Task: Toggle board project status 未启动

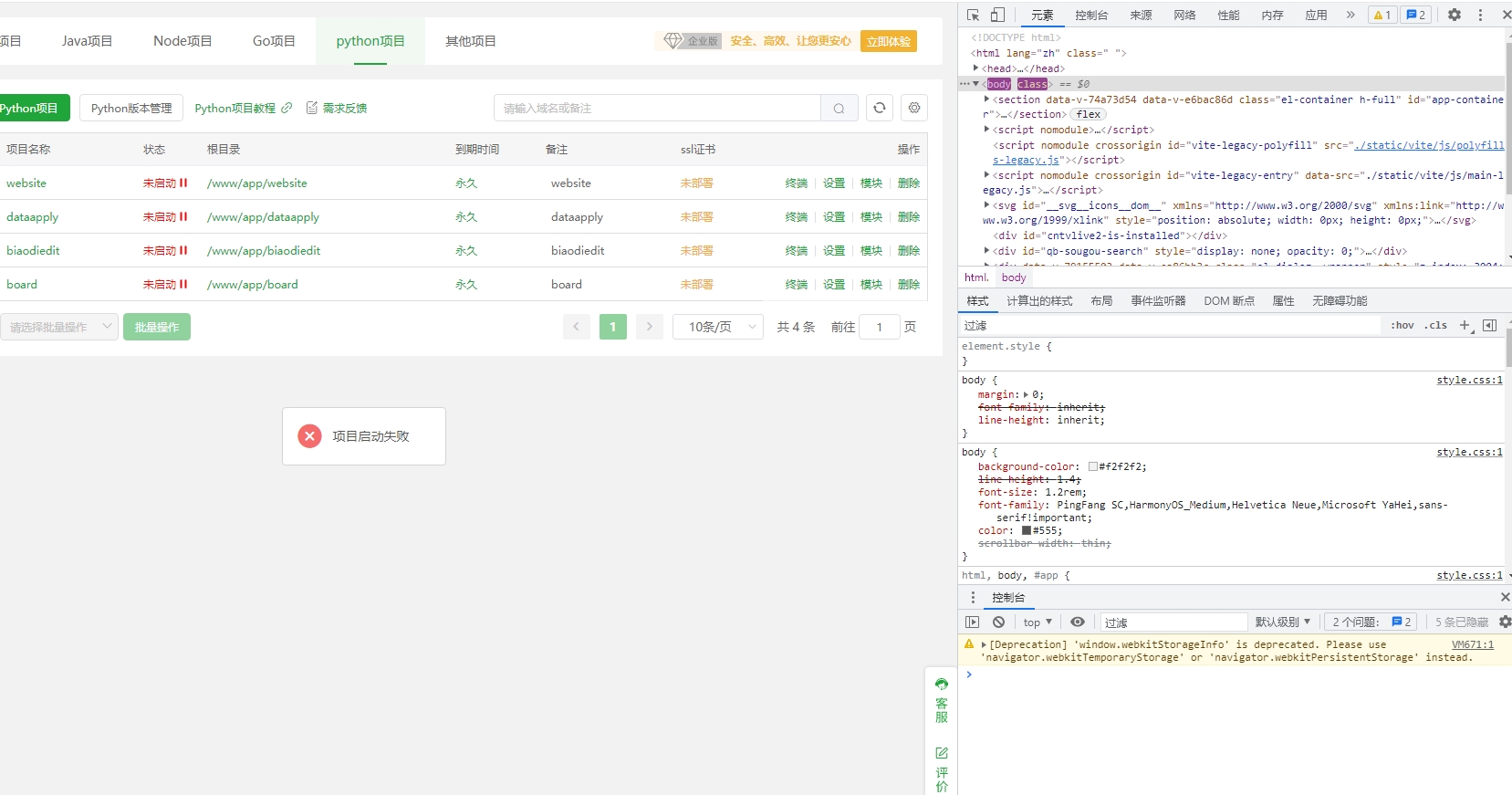Action: click(x=165, y=284)
